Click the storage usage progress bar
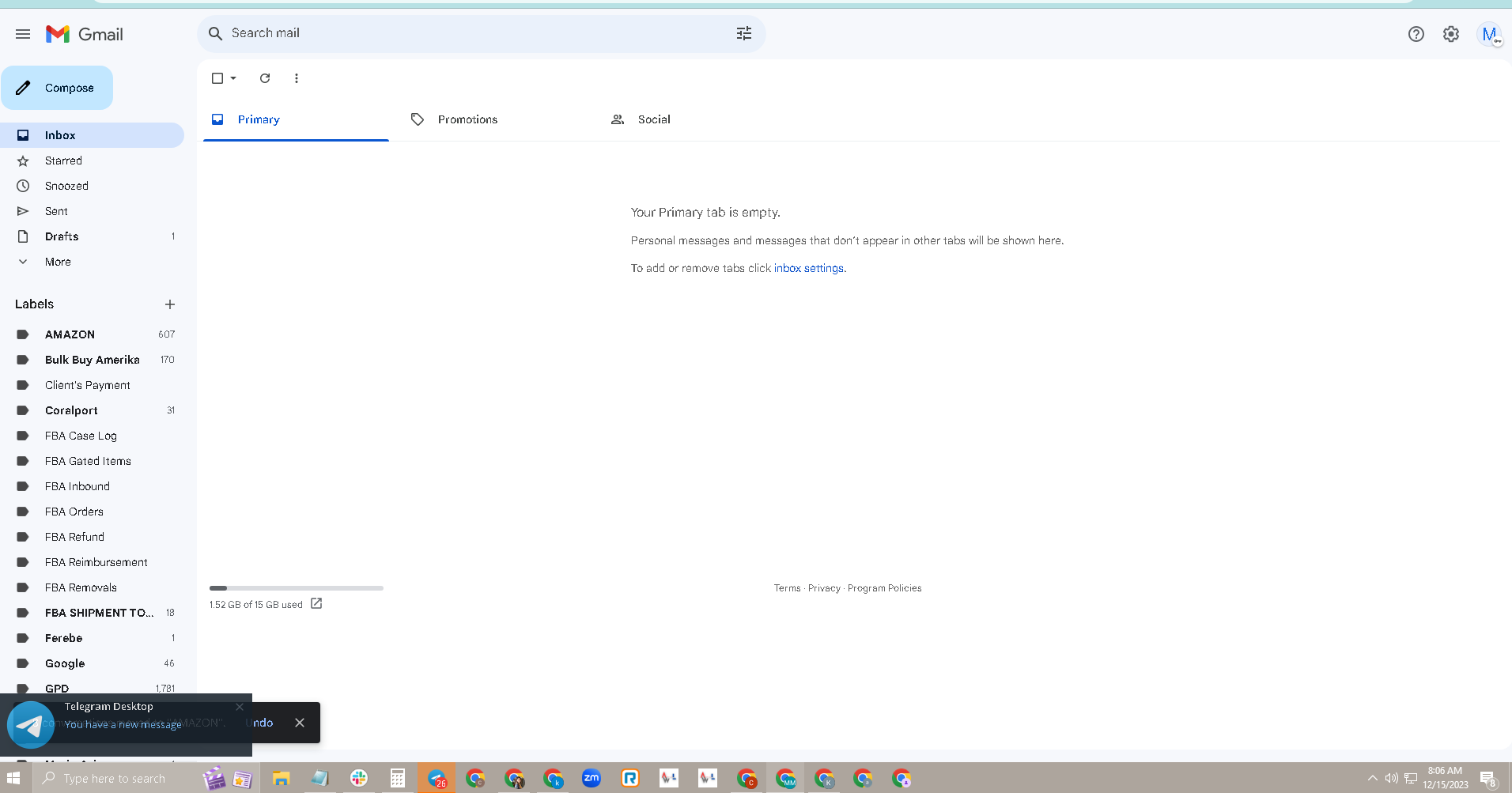 297,588
